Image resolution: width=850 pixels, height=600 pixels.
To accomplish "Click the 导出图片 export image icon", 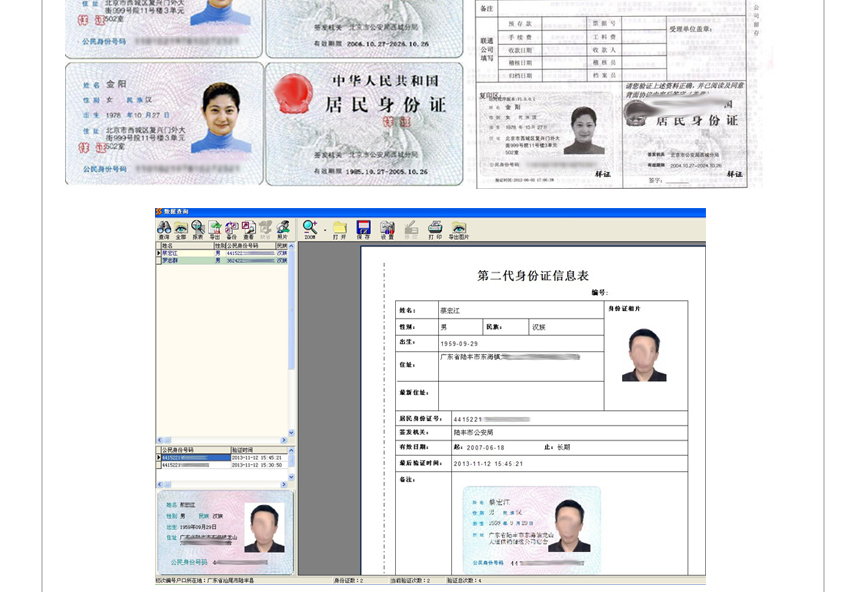I will (459, 229).
